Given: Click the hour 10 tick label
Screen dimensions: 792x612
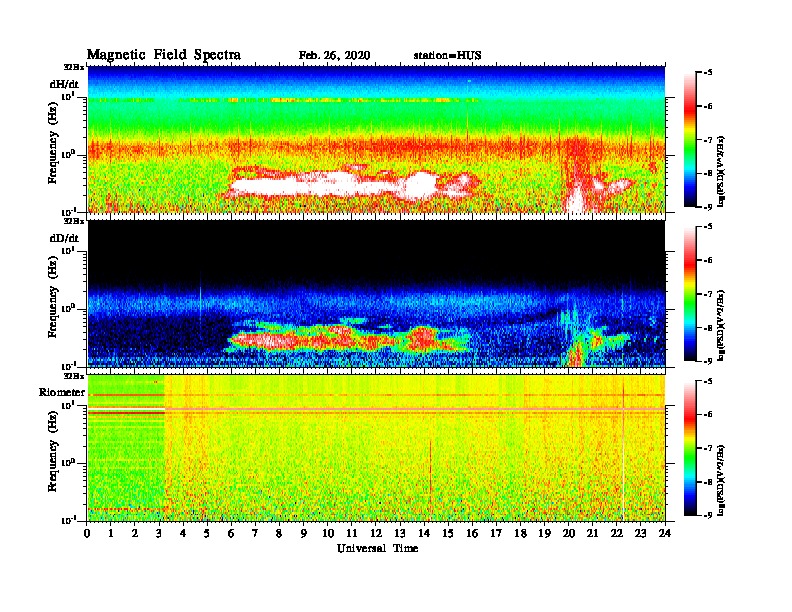Looking at the screenshot, I should click(328, 533).
